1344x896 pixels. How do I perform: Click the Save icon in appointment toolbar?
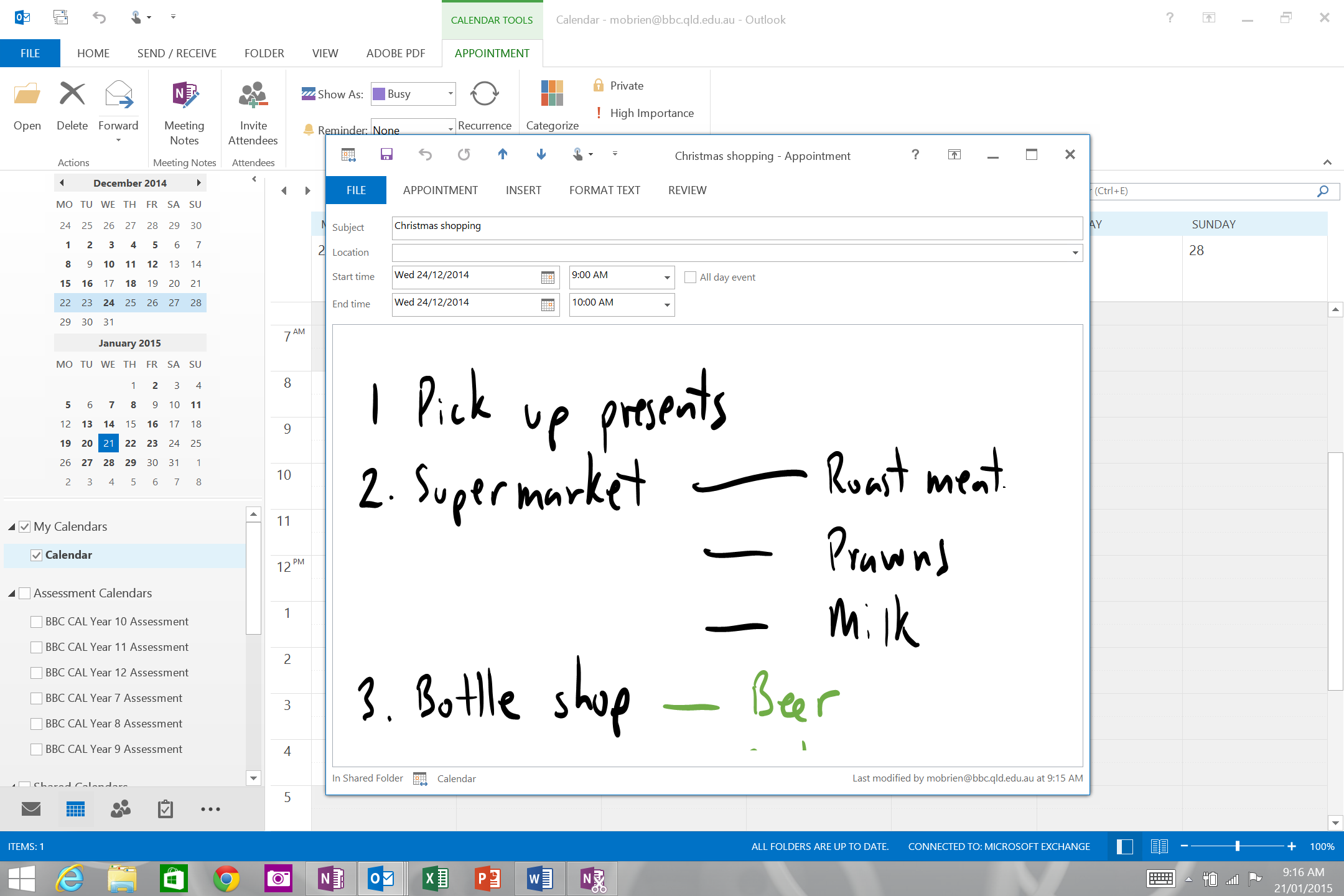pos(386,154)
